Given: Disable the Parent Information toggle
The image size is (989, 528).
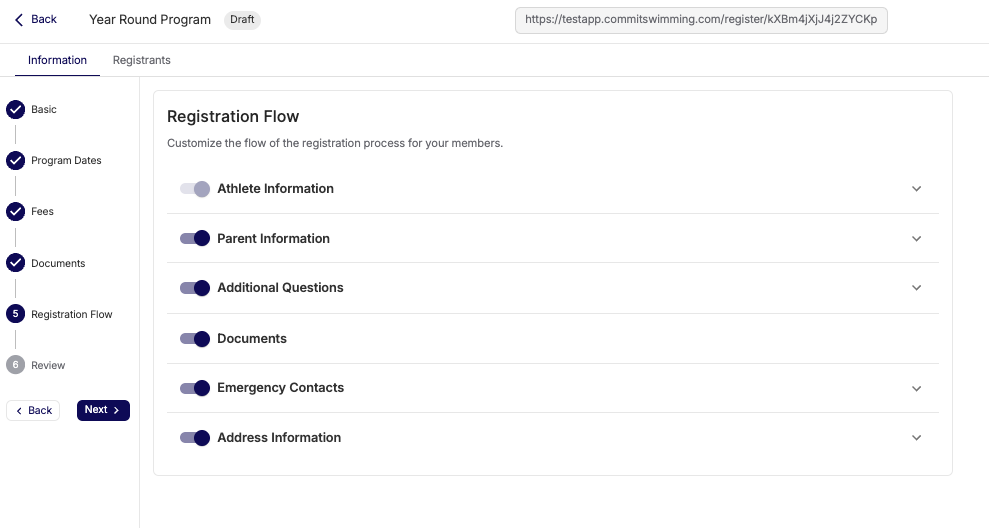Looking at the screenshot, I should [195, 238].
